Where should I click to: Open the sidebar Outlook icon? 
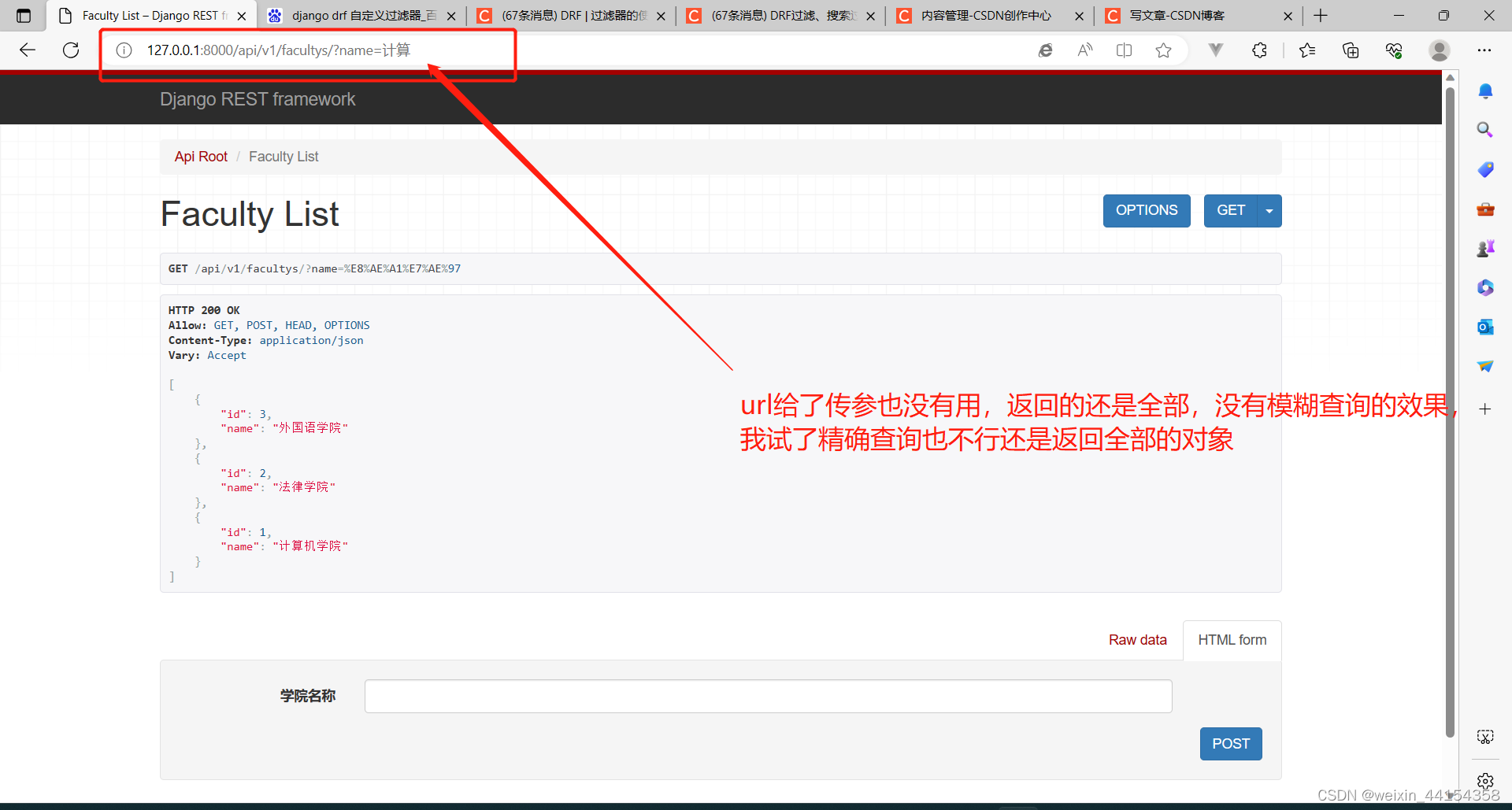[1485, 327]
